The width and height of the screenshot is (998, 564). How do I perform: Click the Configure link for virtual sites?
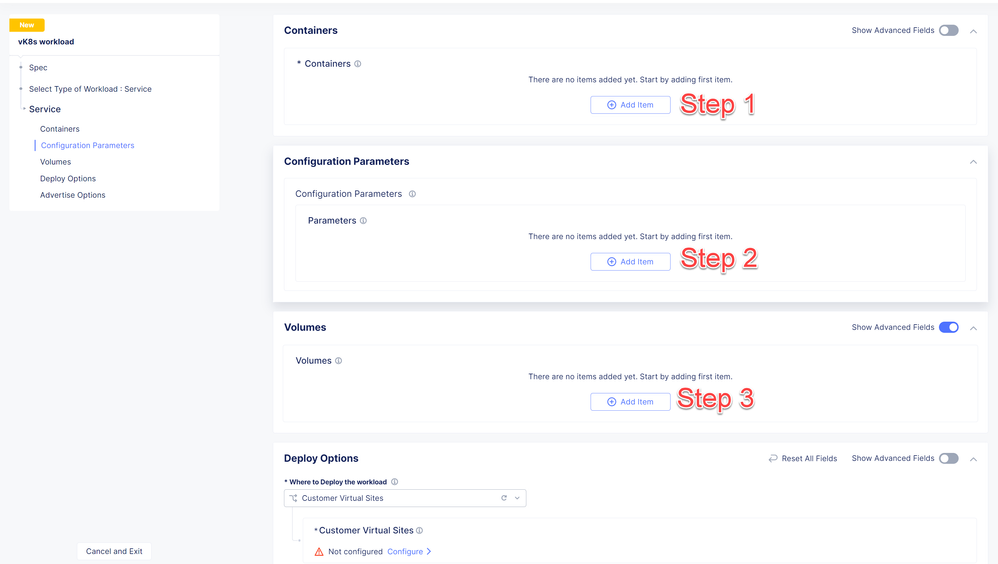tap(405, 552)
